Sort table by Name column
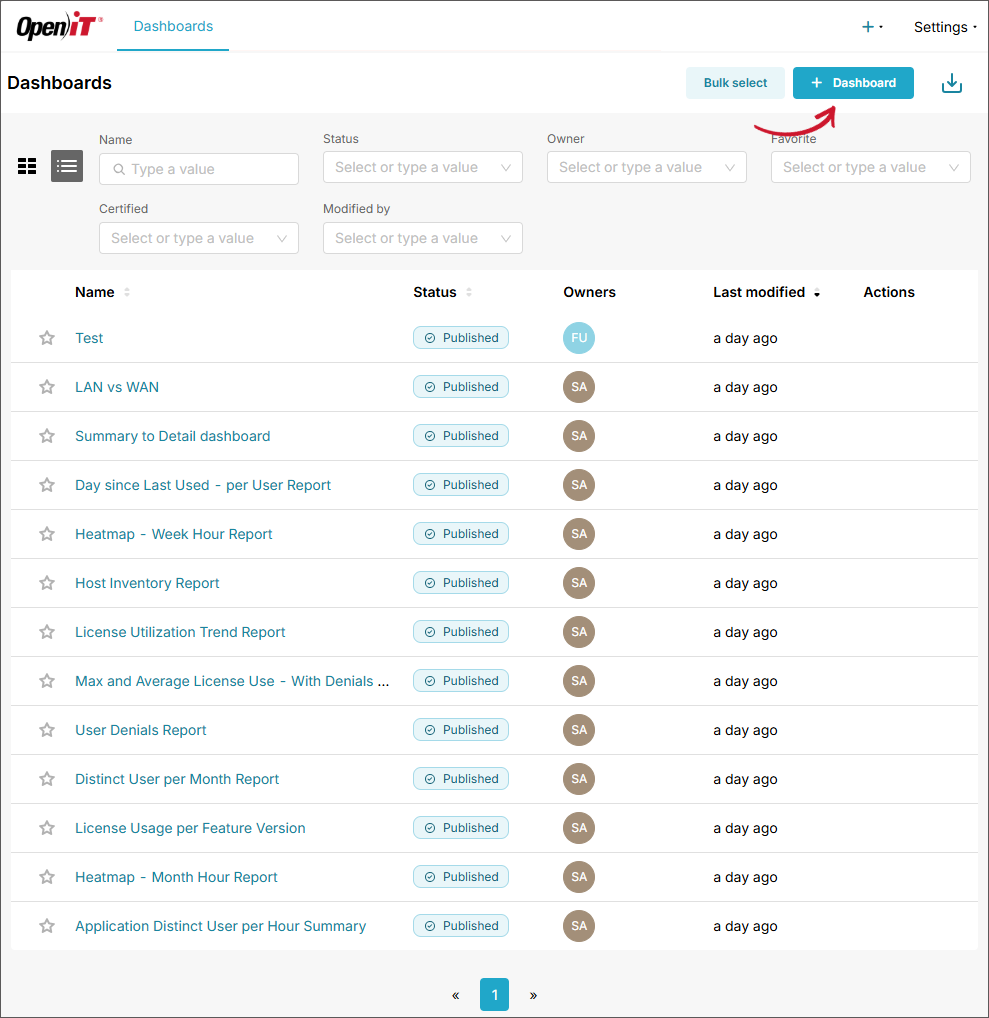The width and height of the screenshot is (989, 1018). [103, 292]
